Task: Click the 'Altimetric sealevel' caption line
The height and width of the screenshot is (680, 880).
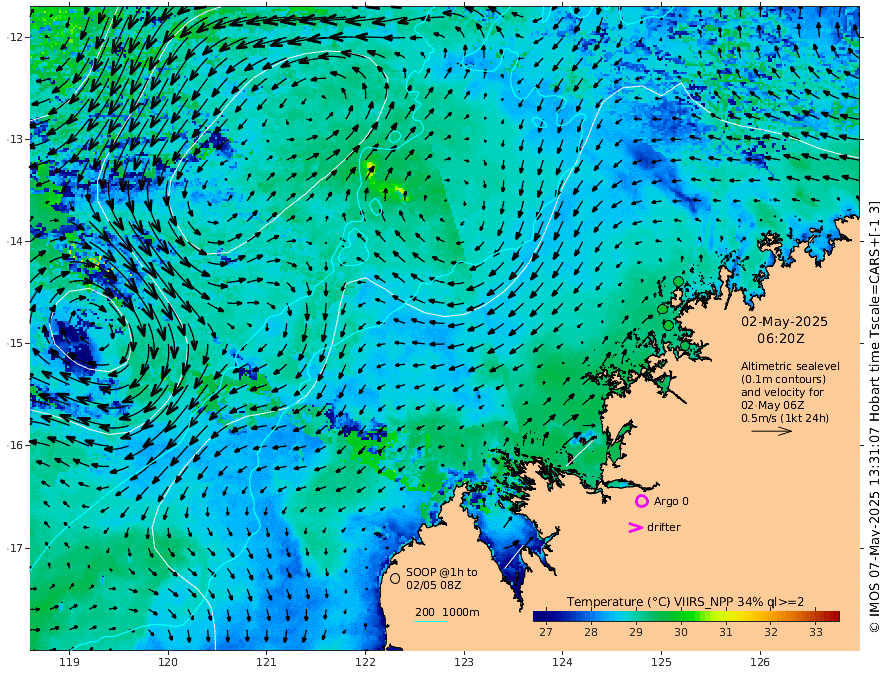Action: click(790, 366)
